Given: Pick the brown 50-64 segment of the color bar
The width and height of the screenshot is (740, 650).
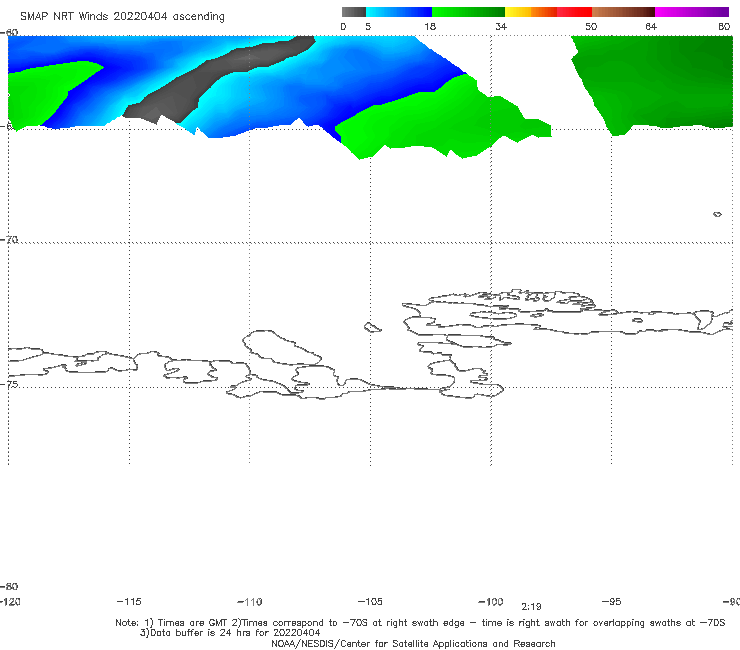Looking at the screenshot, I should 623,12.
